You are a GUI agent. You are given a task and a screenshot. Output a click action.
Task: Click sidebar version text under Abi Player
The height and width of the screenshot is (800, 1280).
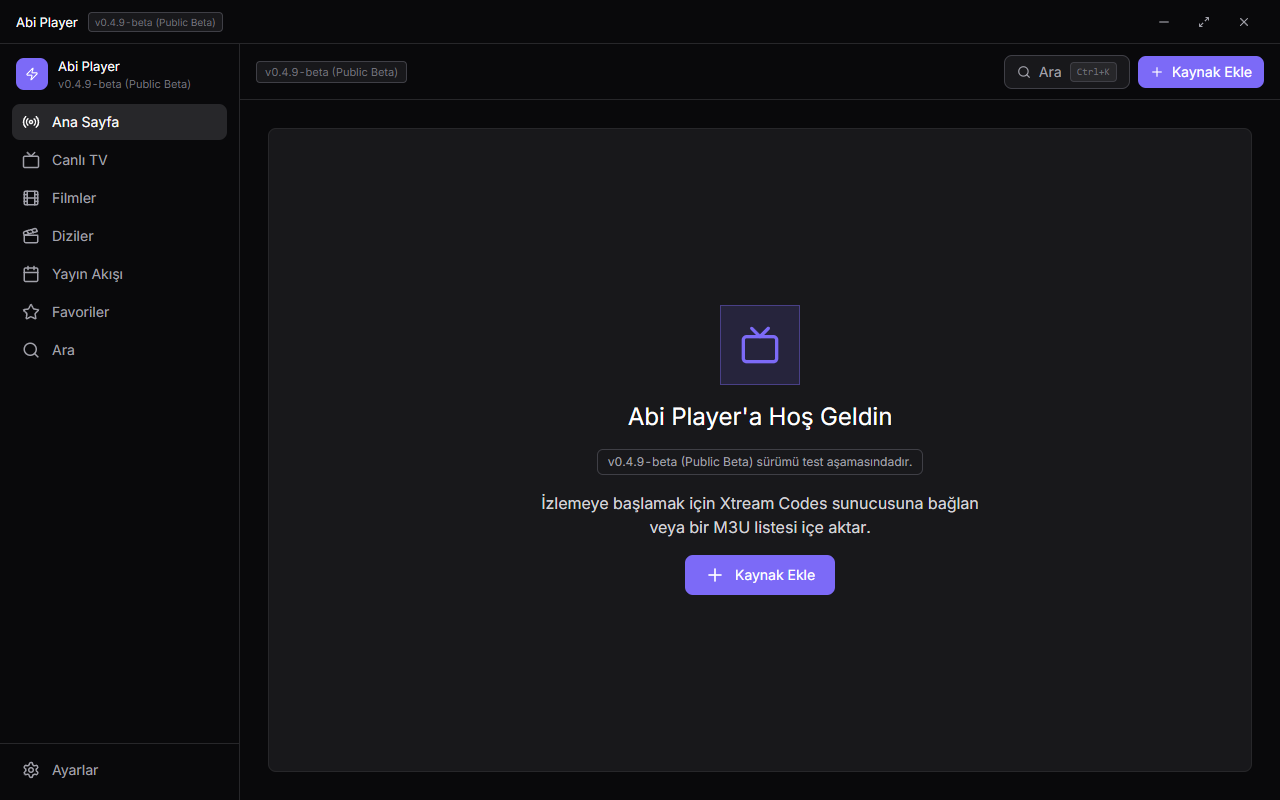point(124,84)
